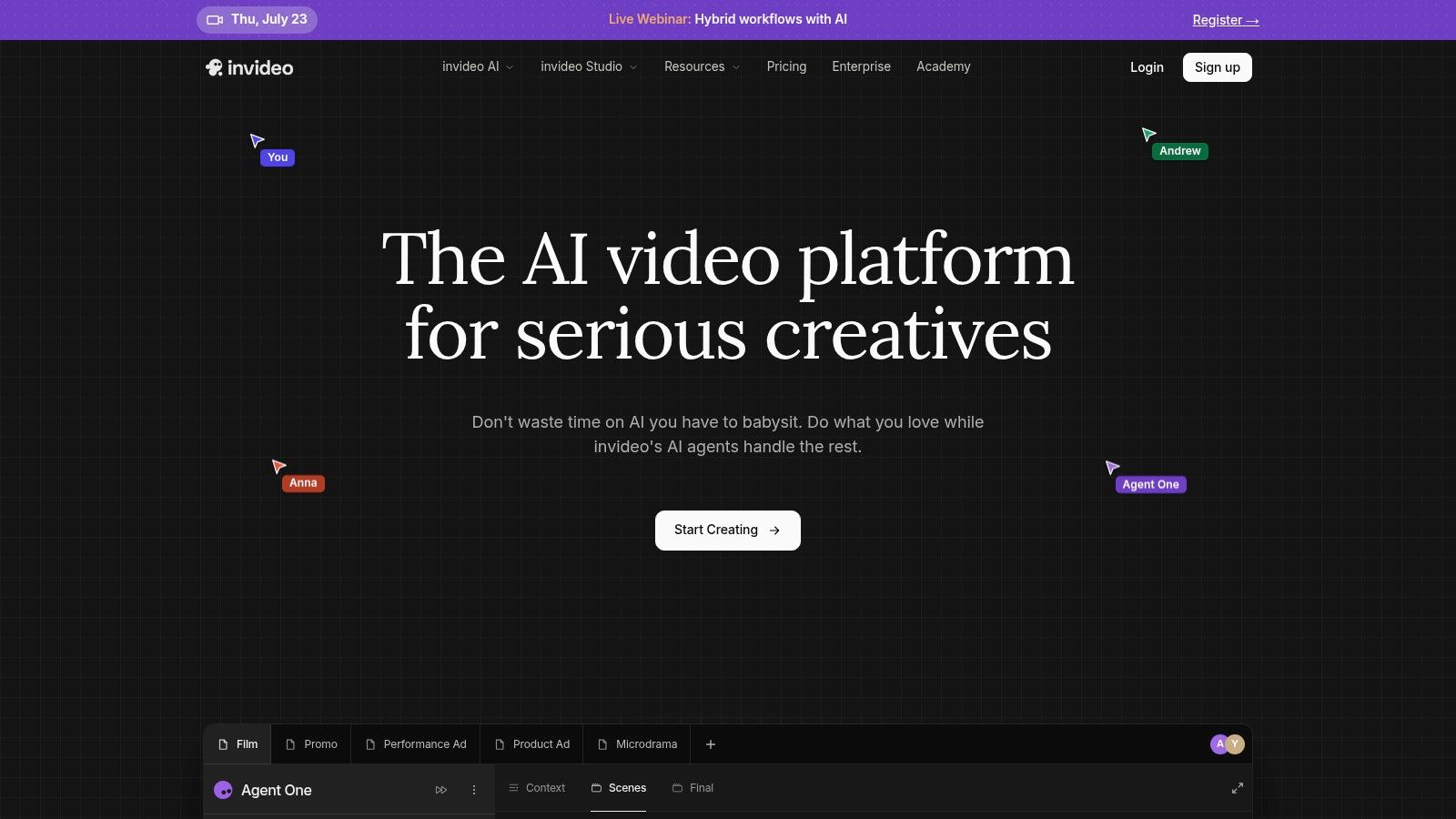The height and width of the screenshot is (819, 1456).
Task: Switch to the Final section tab
Action: coord(693,788)
